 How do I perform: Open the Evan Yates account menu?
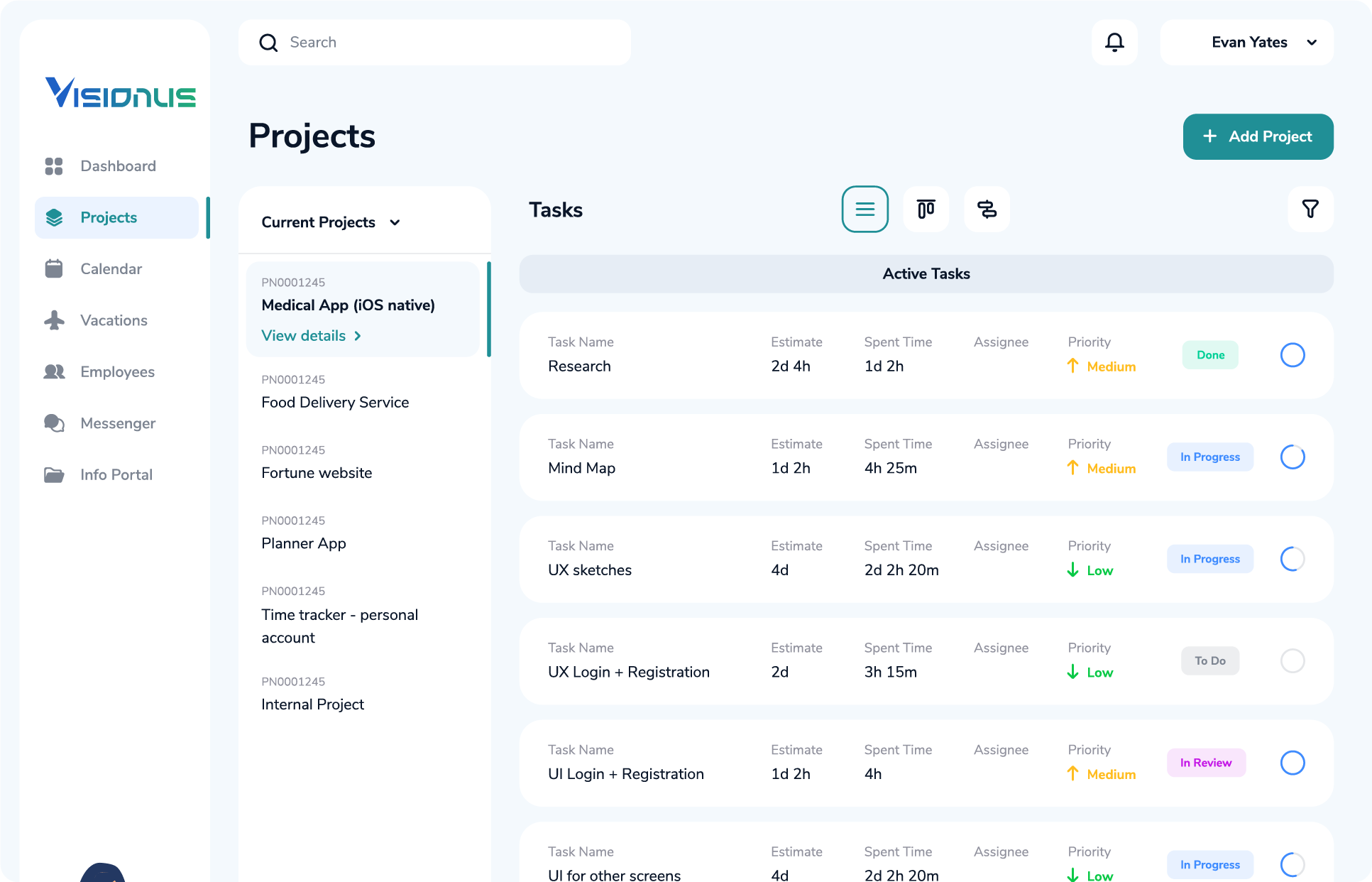(x=1247, y=42)
